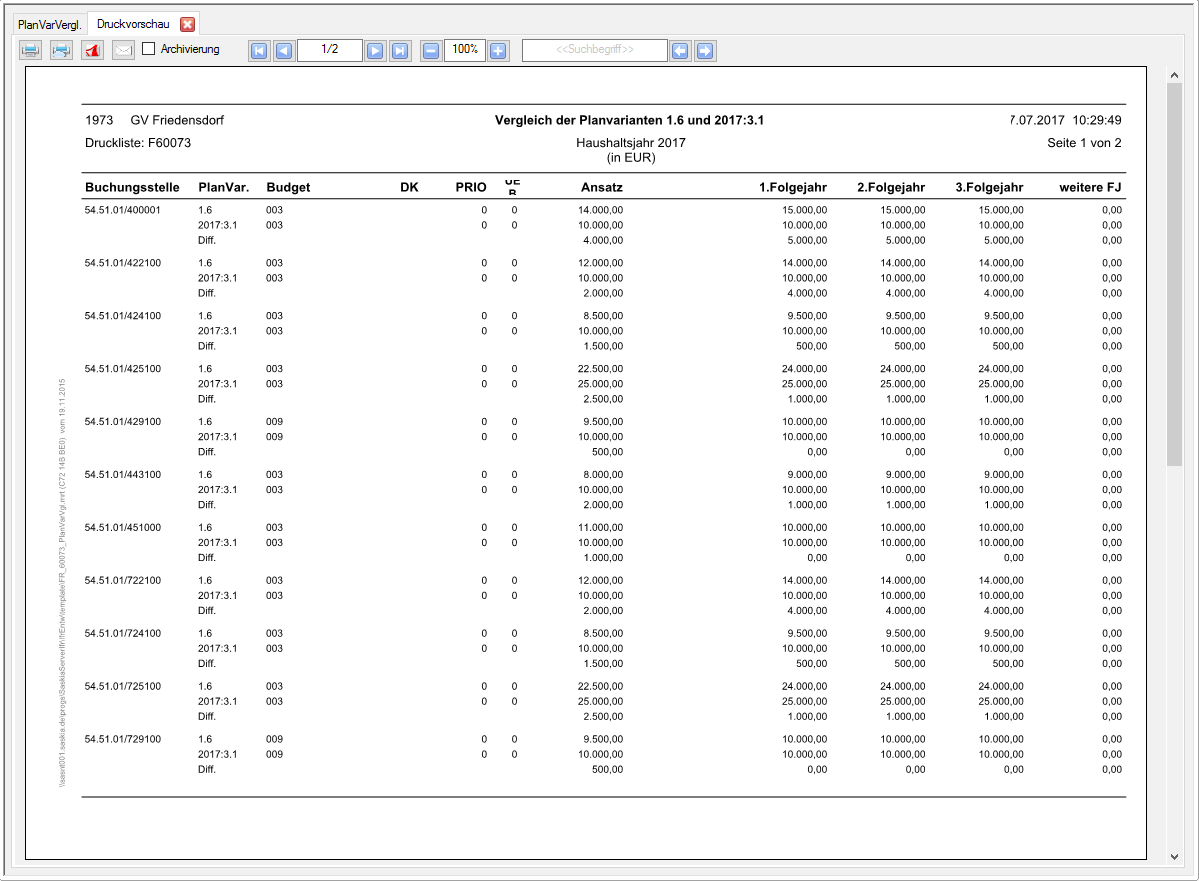Go to the previous page
Image resolution: width=1199 pixels, height=881 pixels.
283,51
